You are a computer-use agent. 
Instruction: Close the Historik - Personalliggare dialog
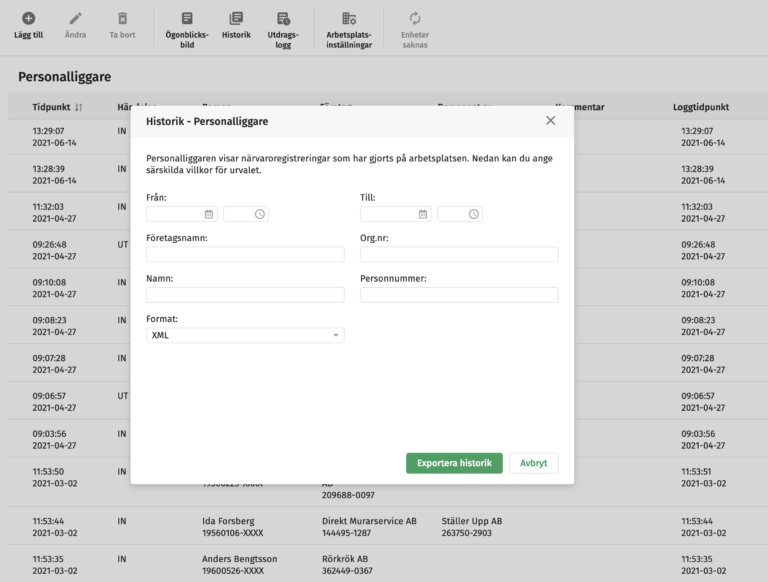tap(550, 121)
